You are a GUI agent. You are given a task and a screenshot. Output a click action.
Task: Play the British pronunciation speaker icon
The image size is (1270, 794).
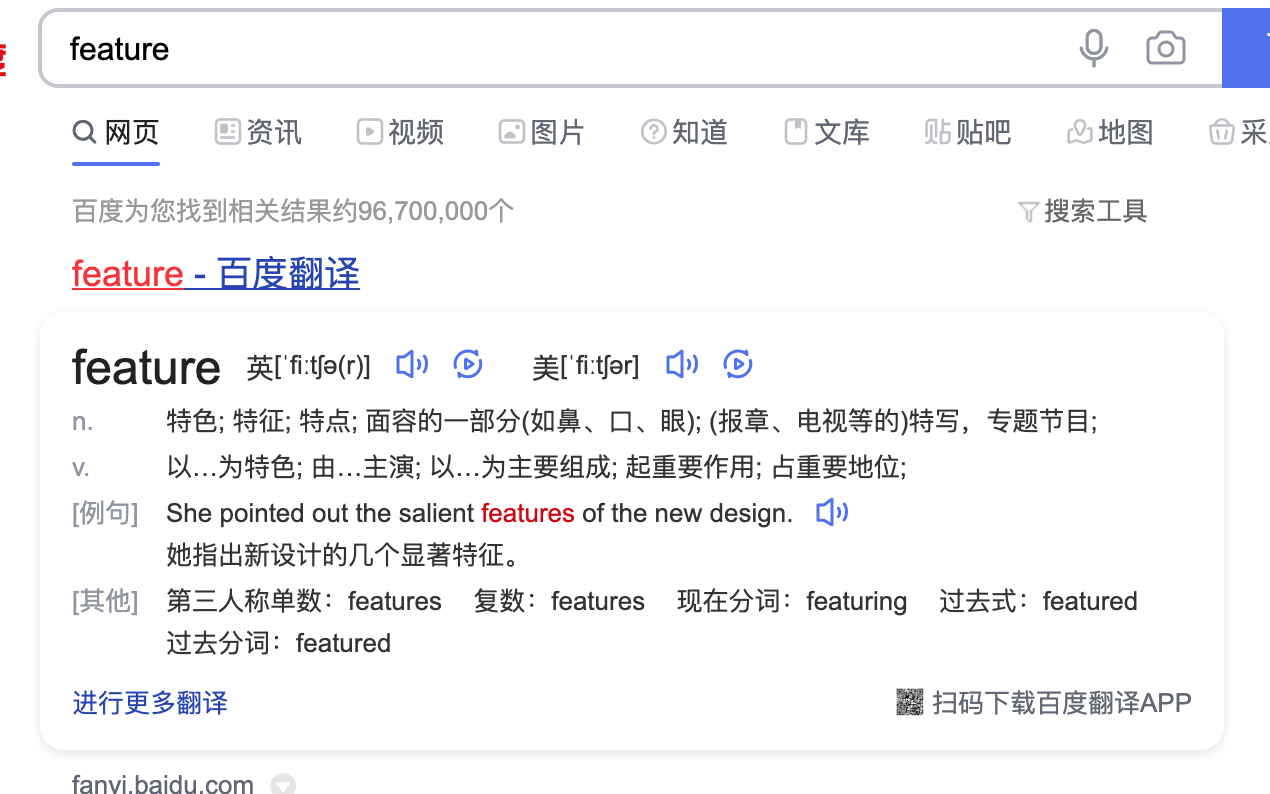pyautogui.click(x=412, y=365)
